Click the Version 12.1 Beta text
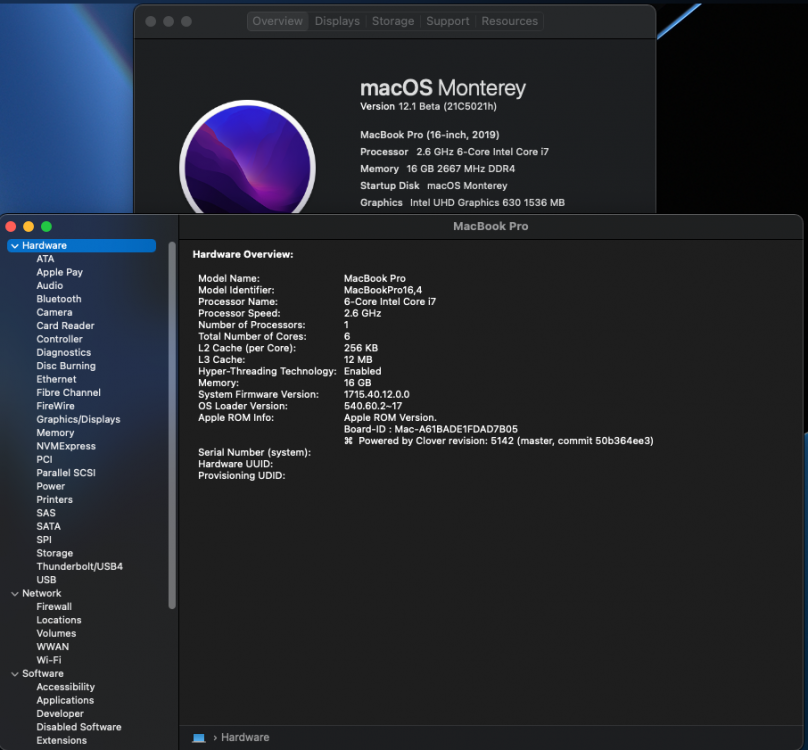This screenshot has width=808, height=750. (x=428, y=107)
